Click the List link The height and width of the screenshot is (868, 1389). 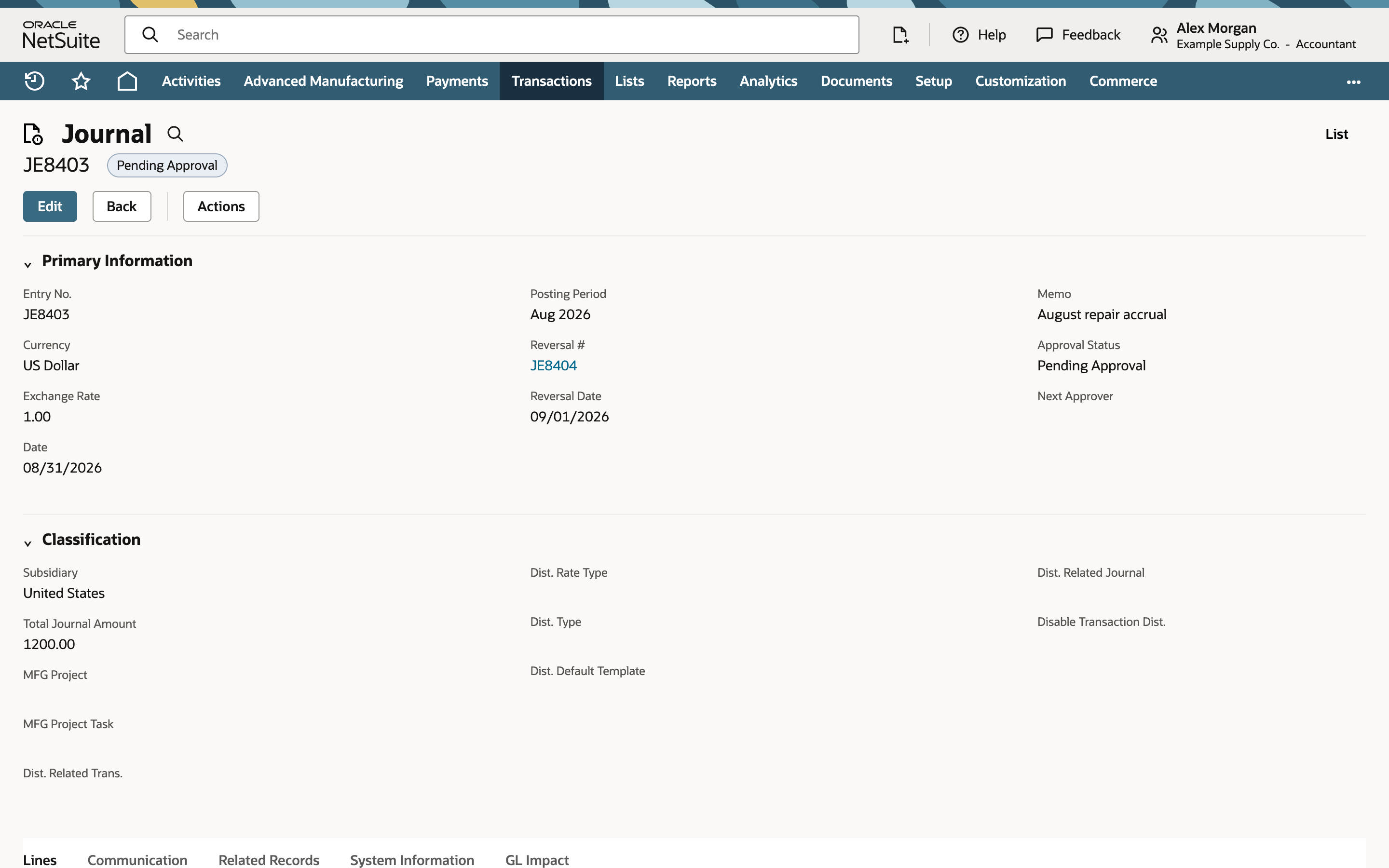[1336, 134]
